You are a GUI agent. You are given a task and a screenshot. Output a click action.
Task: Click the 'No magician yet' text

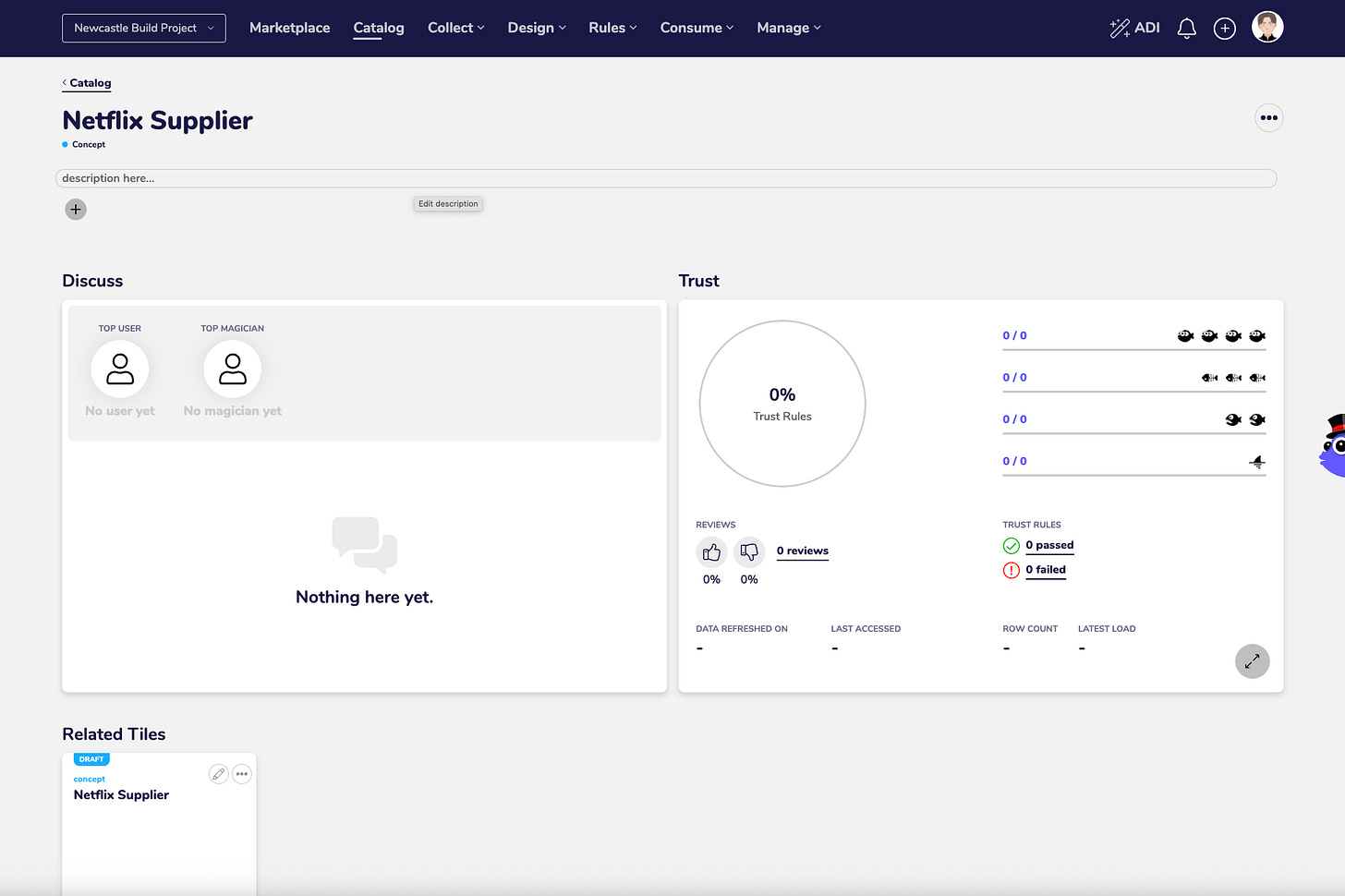point(233,411)
